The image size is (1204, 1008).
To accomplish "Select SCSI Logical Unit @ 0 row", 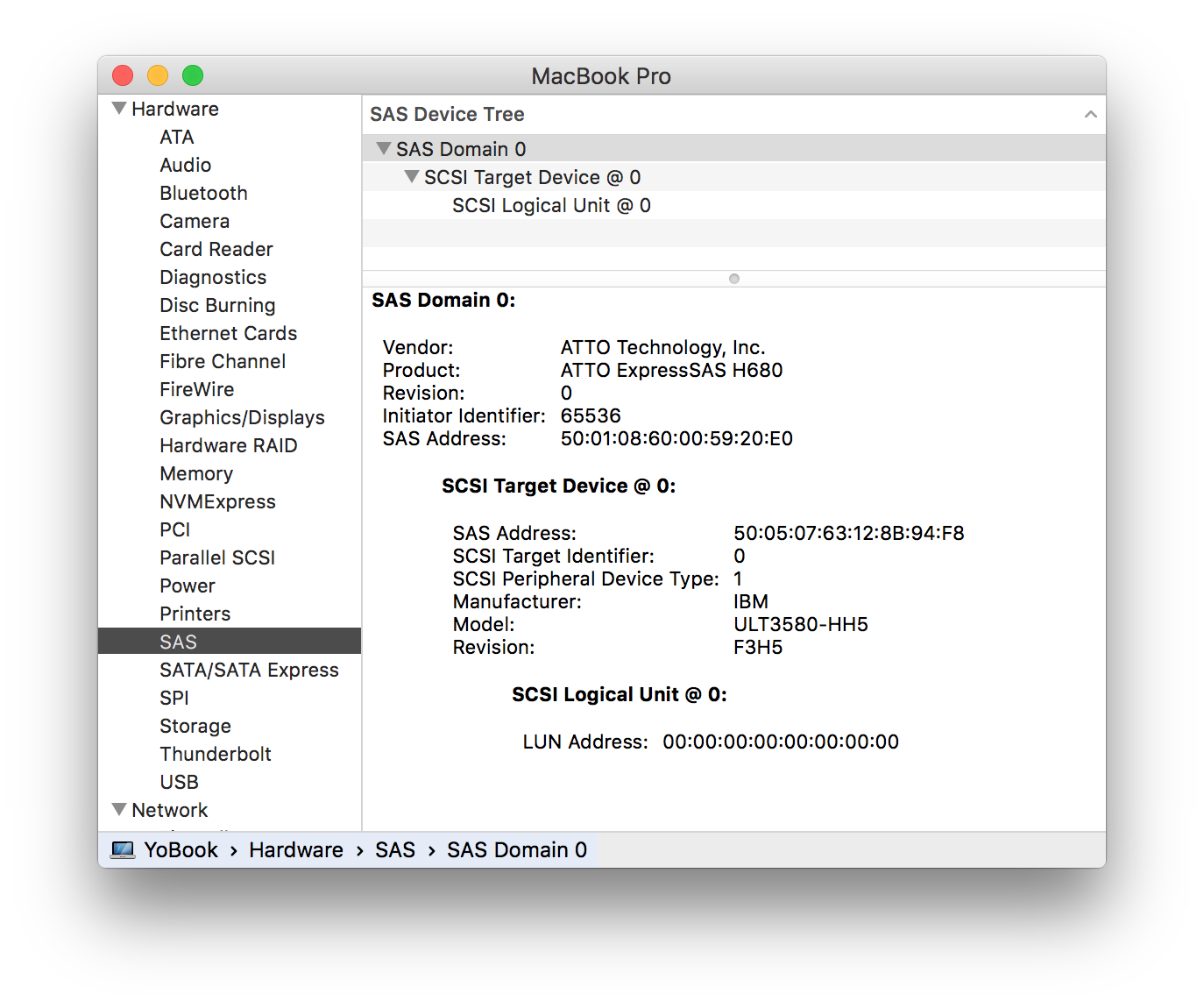I will pos(734,205).
